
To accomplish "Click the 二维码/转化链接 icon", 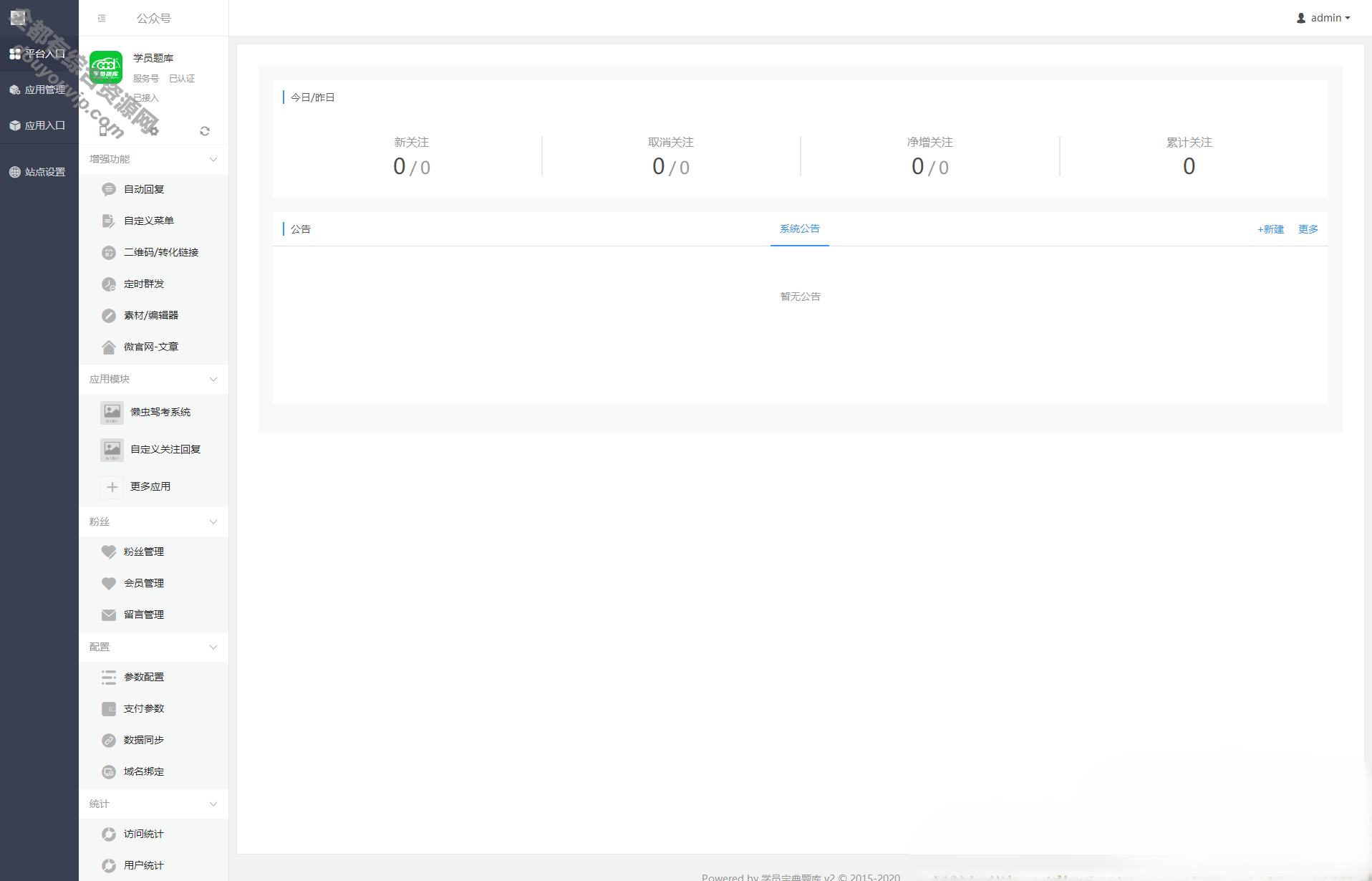I will (x=109, y=252).
